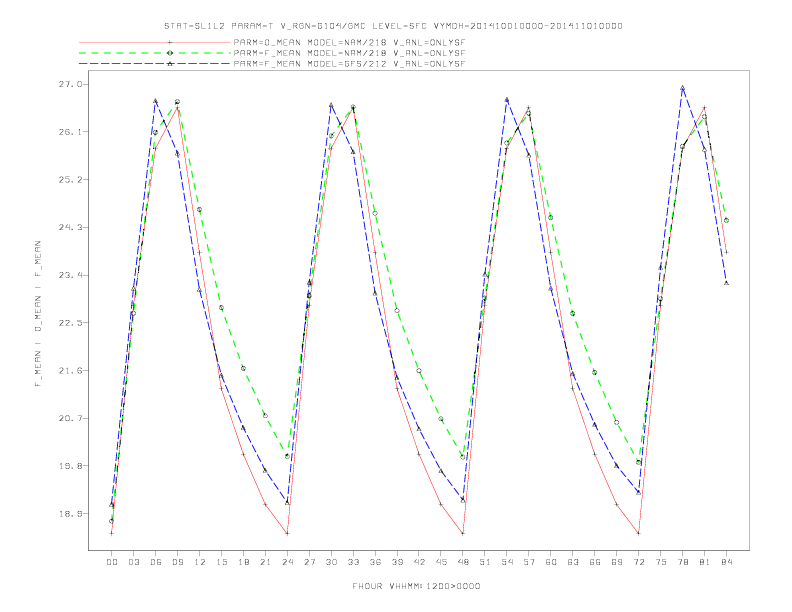The image size is (792, 612).
Task: Click the y-axis tick label 22.5
Action: click(71, 323)
